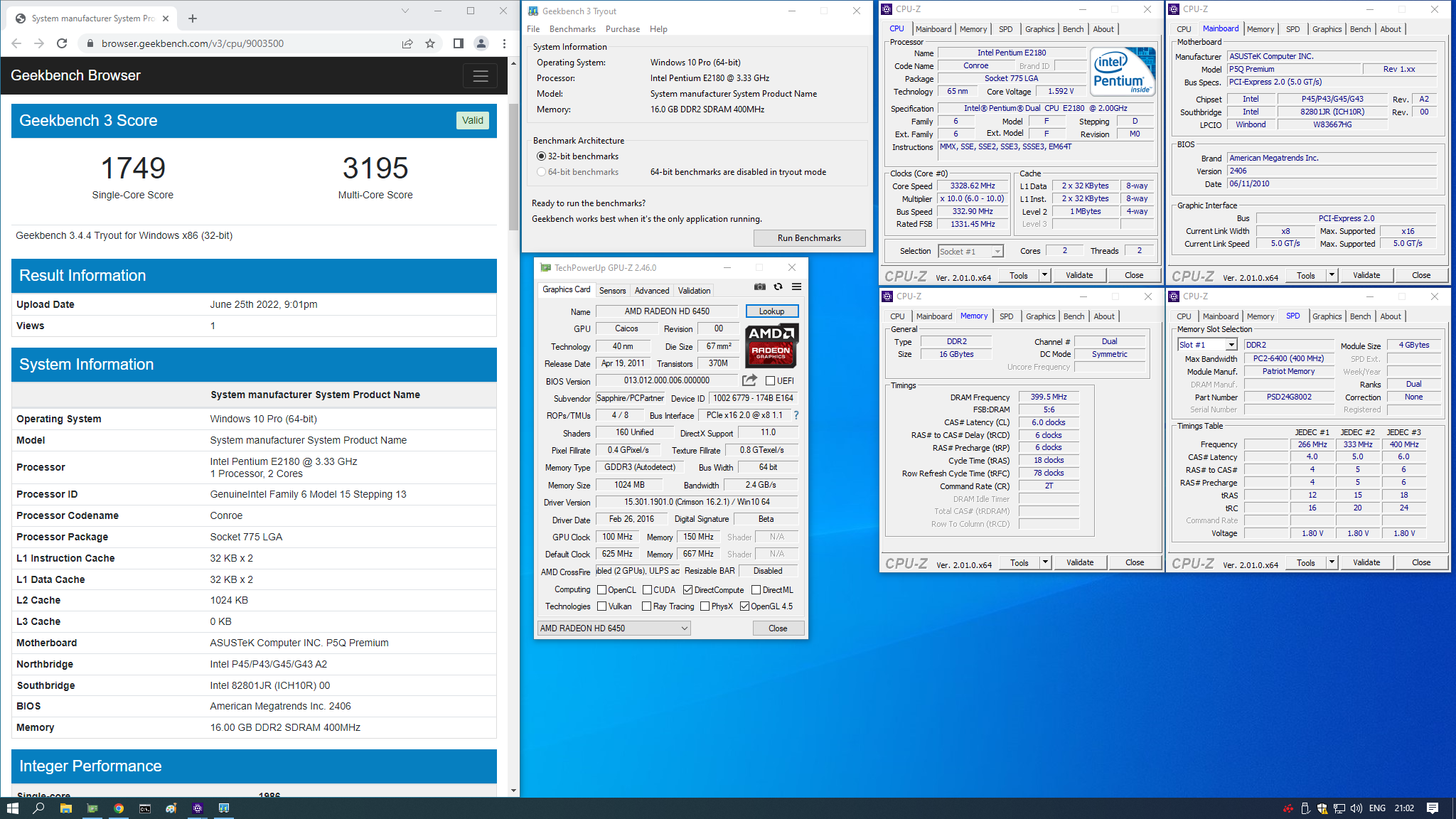Image resolution: width=1456 pixels, height=819 pixels.
Task: Toggle the DirectML checkbox
Action: [x=756, y=590]
